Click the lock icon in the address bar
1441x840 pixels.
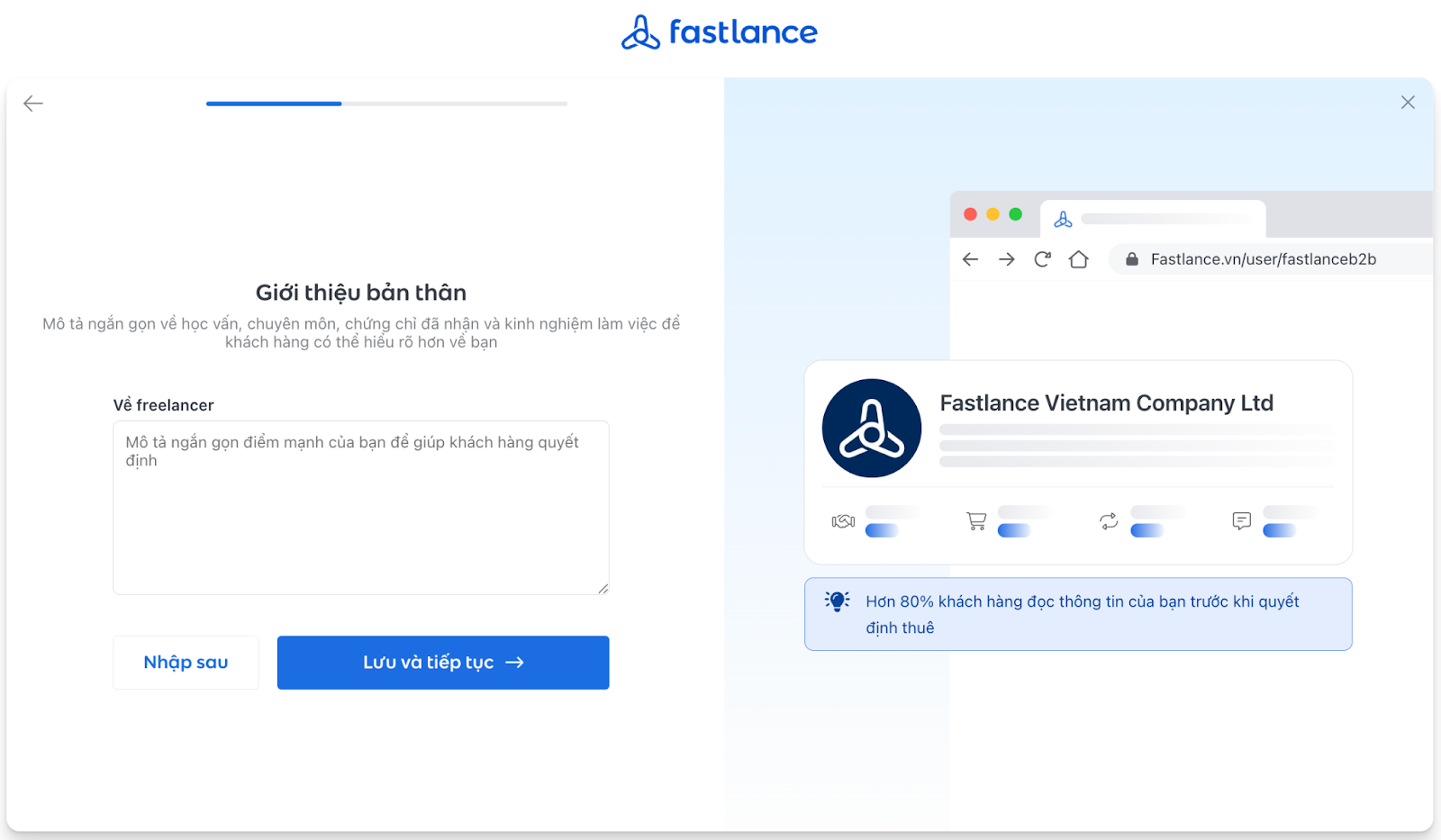[1130, 259]
